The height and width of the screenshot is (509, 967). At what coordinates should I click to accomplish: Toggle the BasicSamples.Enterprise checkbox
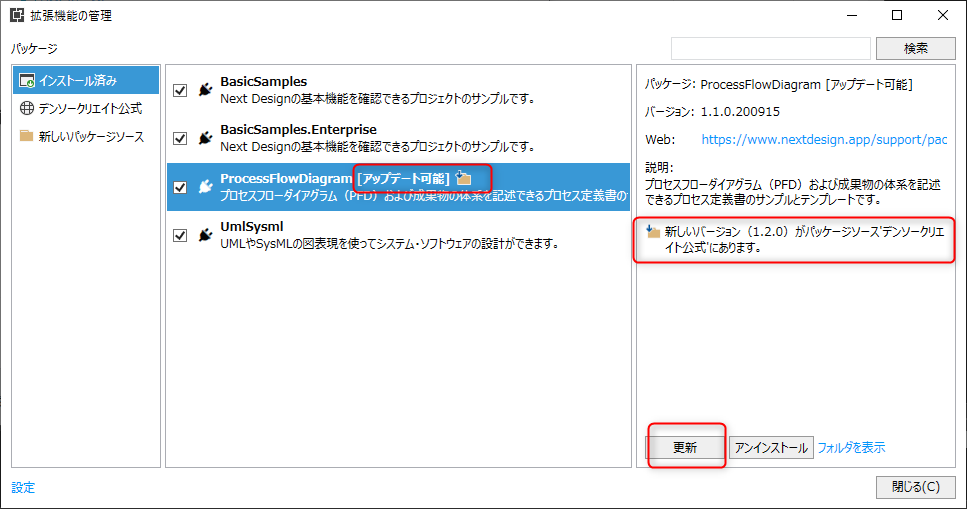(x=181, y=139)
